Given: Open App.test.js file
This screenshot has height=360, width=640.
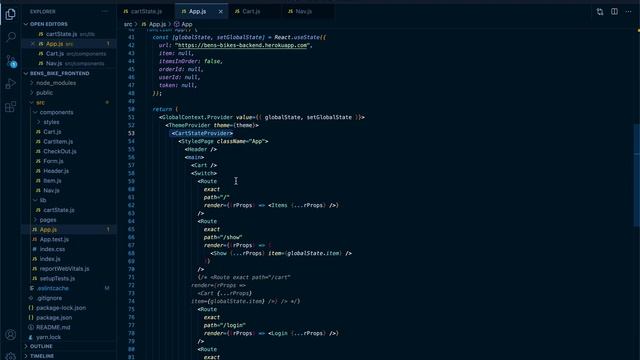Looking at the screenshot, I should pyautogui.click(x=54, y=240).
